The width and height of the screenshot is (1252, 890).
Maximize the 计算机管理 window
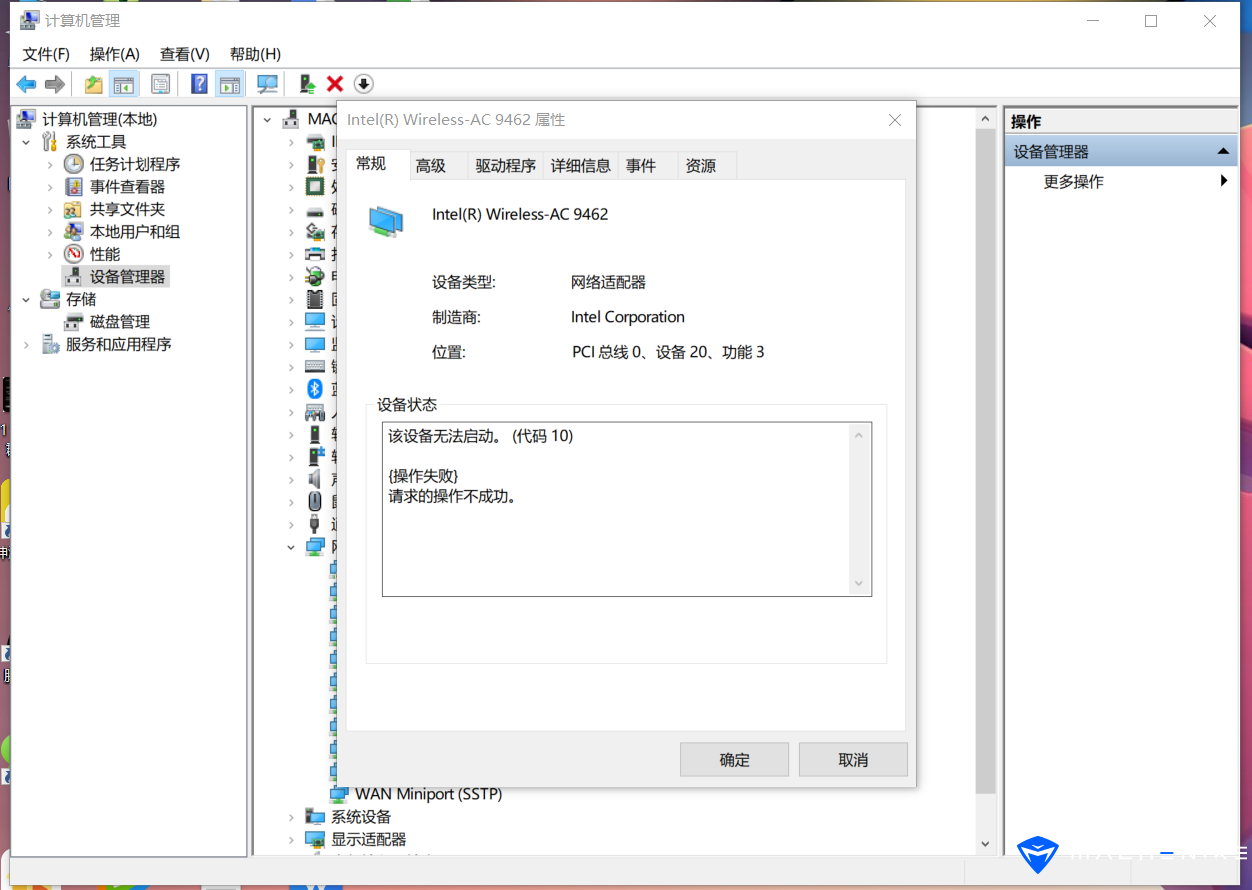(x=1151, y=21)
